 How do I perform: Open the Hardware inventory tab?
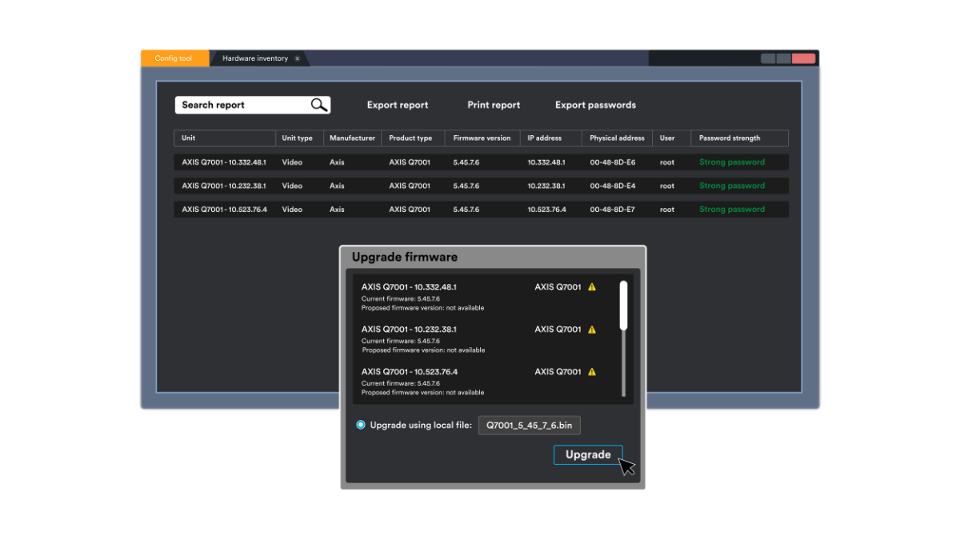tap(254, 59)
